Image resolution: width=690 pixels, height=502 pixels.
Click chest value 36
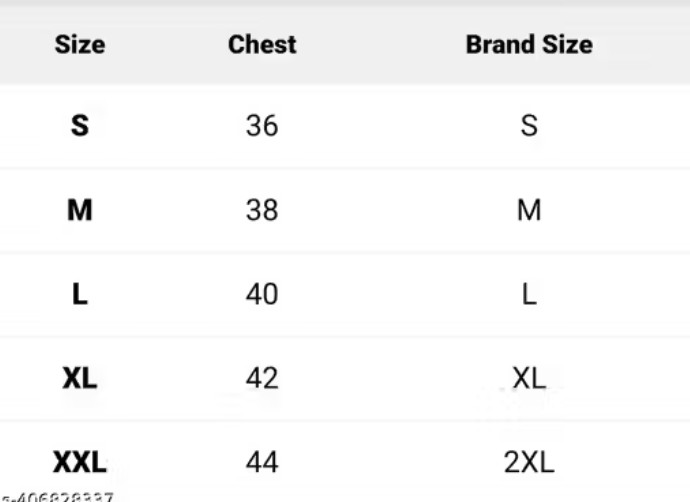262,126
